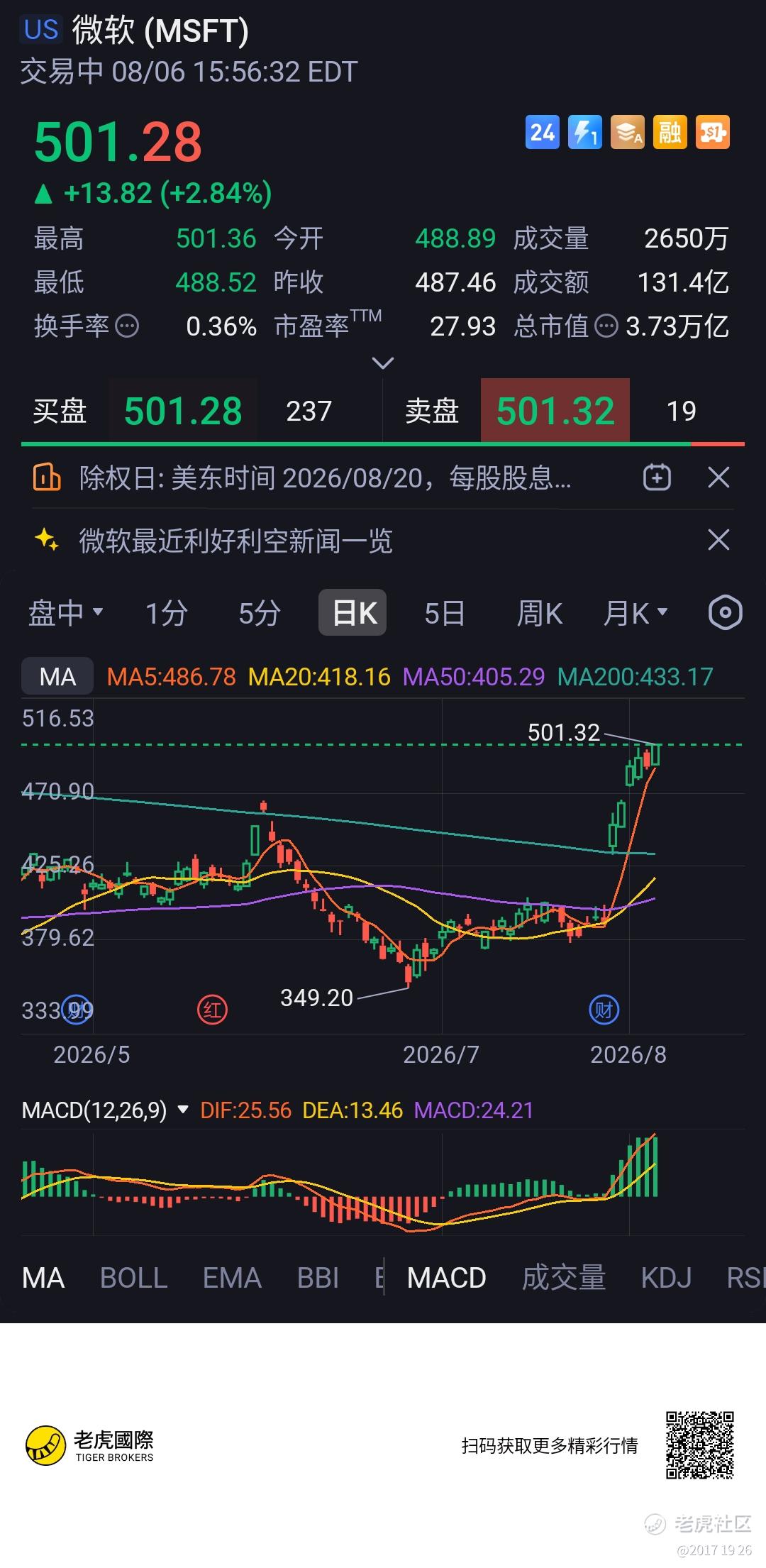
Task: Tap the ask price 501.32
Action: coord(555,411)
